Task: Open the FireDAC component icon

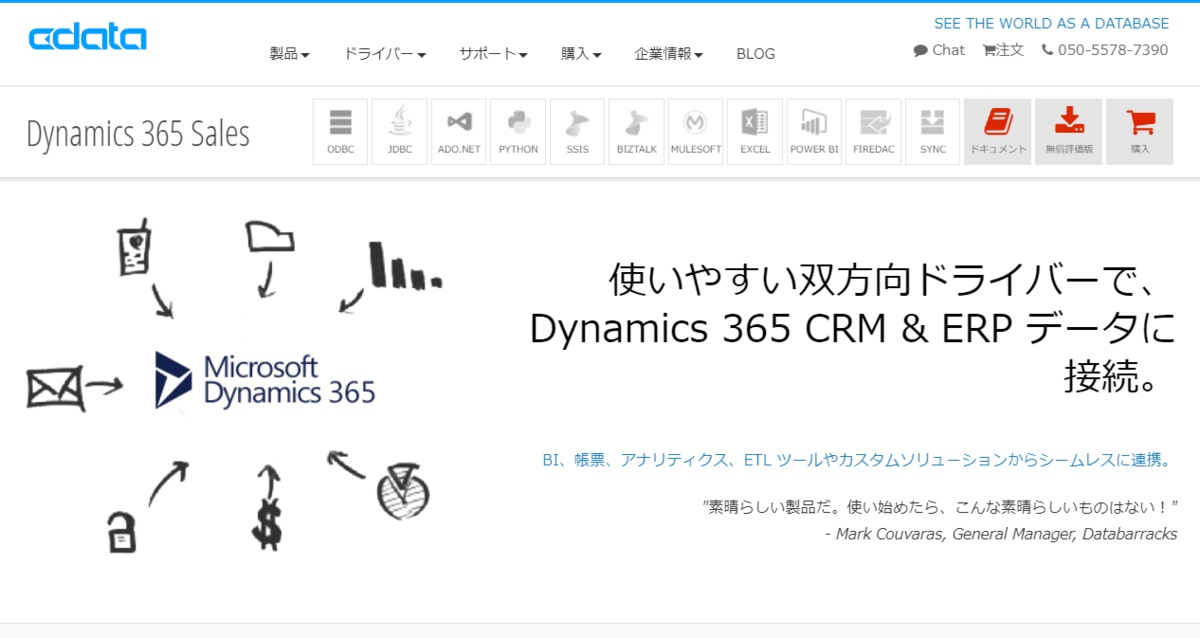Action: click(x=873, y=131)
